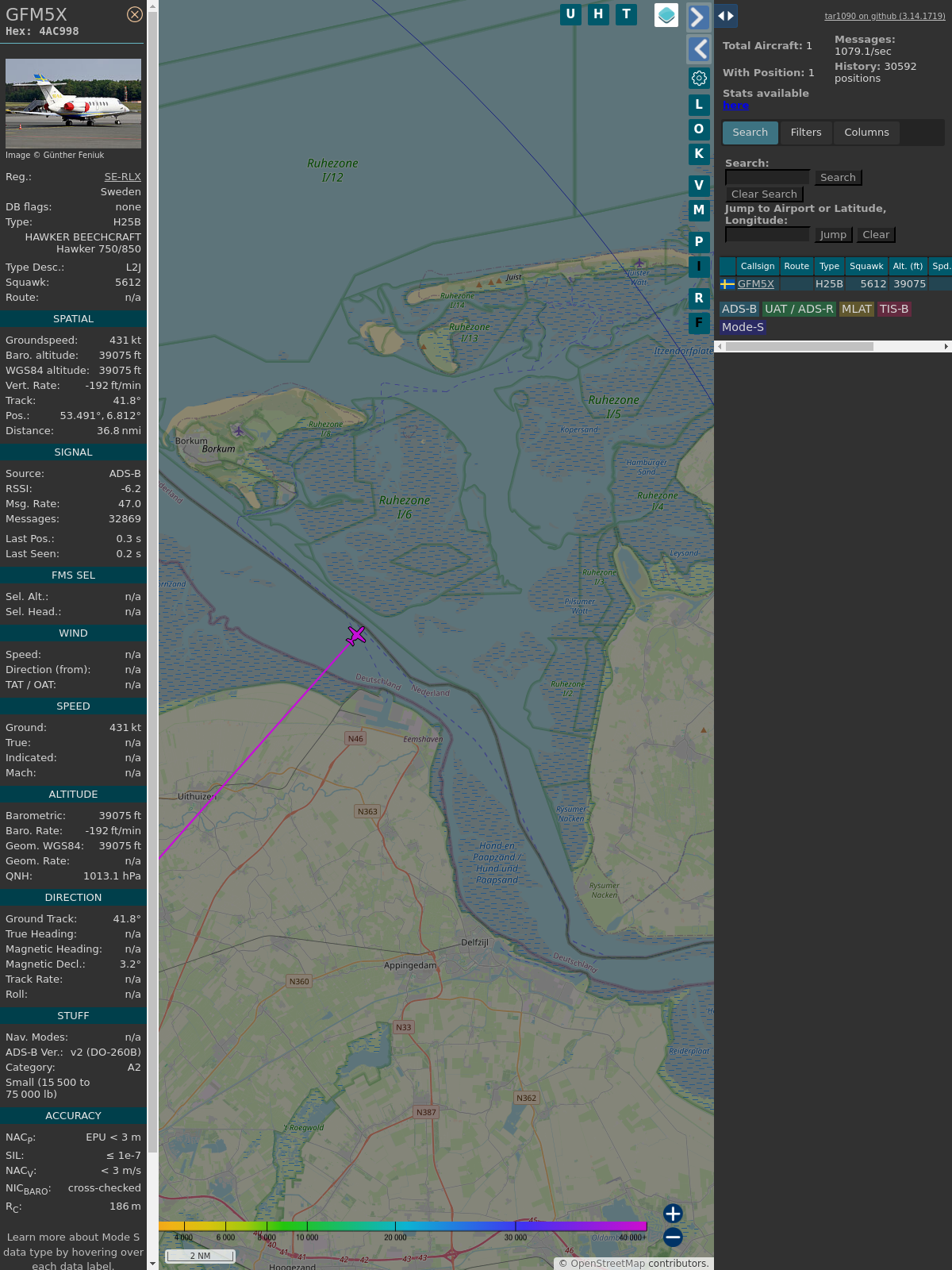Toggle the T map button

click(x=627, y=14)
